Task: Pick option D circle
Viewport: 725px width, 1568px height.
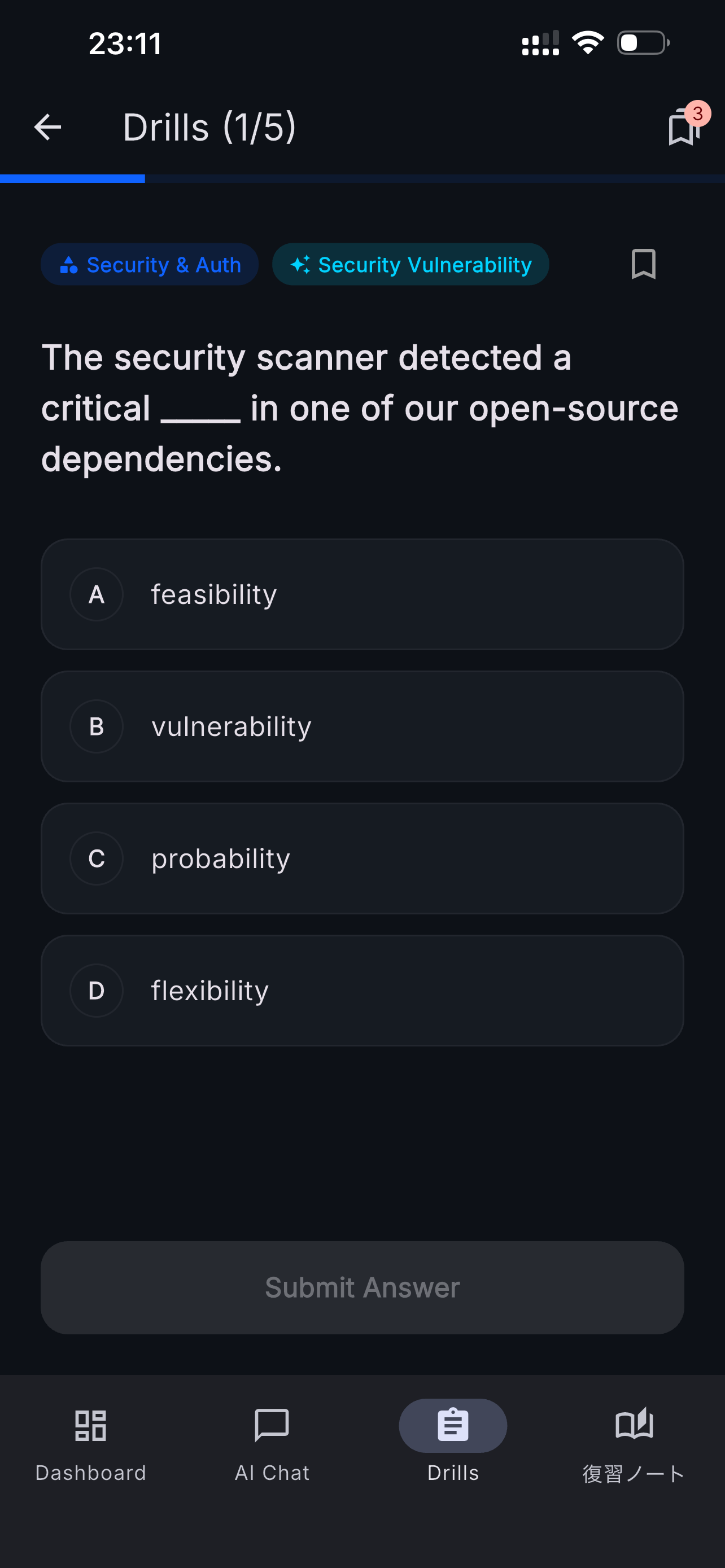Action: [x=96, y=991]
